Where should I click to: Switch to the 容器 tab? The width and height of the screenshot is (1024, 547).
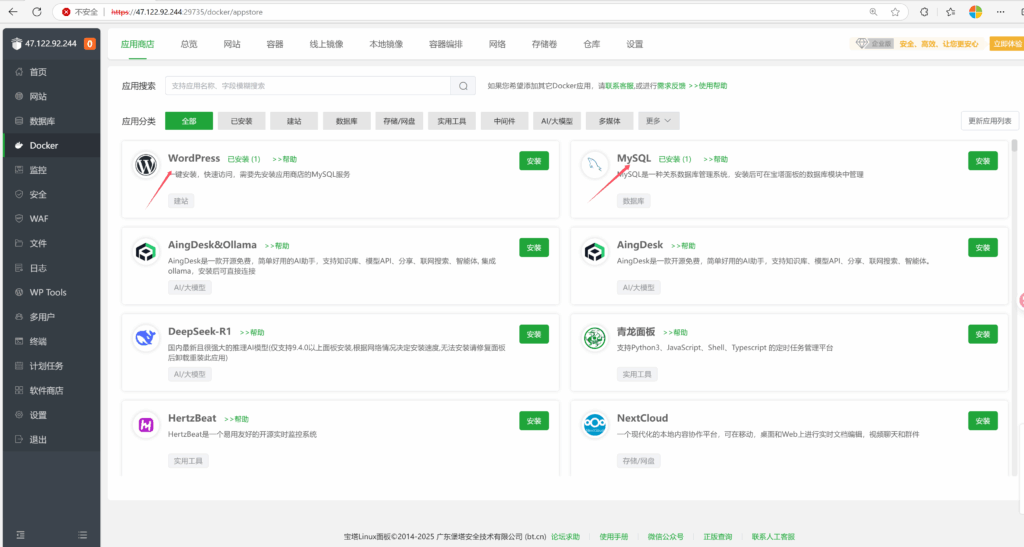pos(275,44)
